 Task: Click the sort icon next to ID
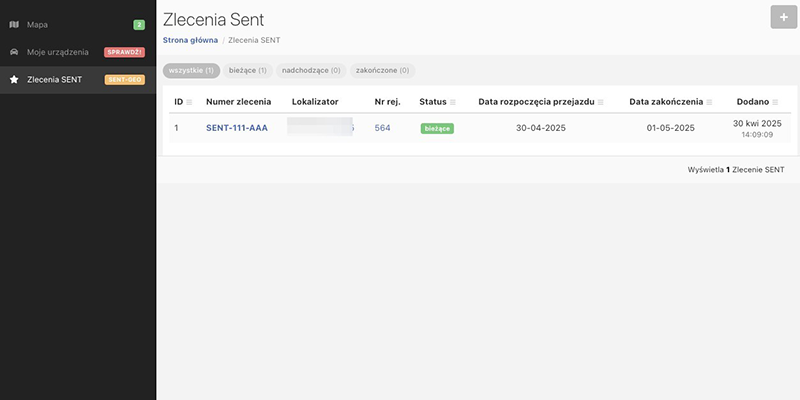(x=189, y=102)
